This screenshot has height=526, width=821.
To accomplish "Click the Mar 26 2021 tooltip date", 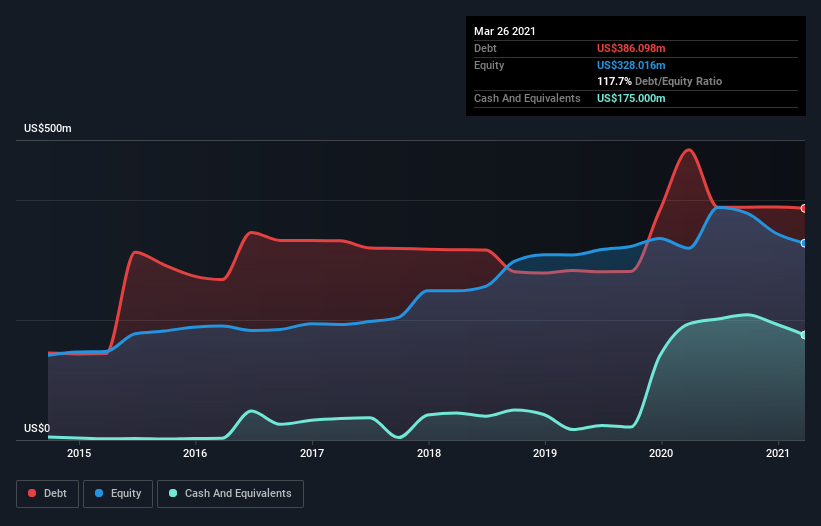I will pyautogui.click(x=505, y=31).
